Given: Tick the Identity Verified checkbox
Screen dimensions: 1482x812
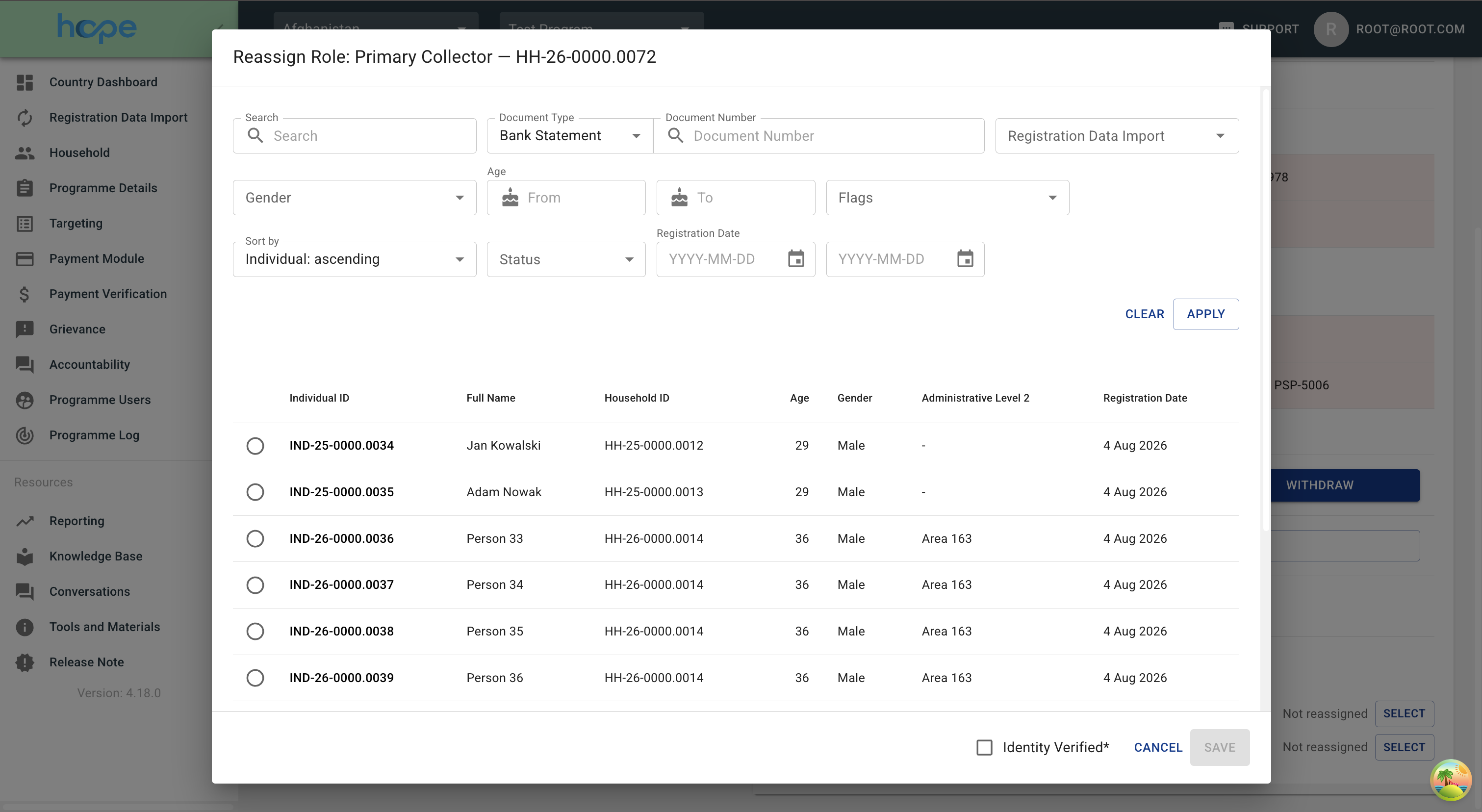Looking at the screenshot, I should [984, 748].
